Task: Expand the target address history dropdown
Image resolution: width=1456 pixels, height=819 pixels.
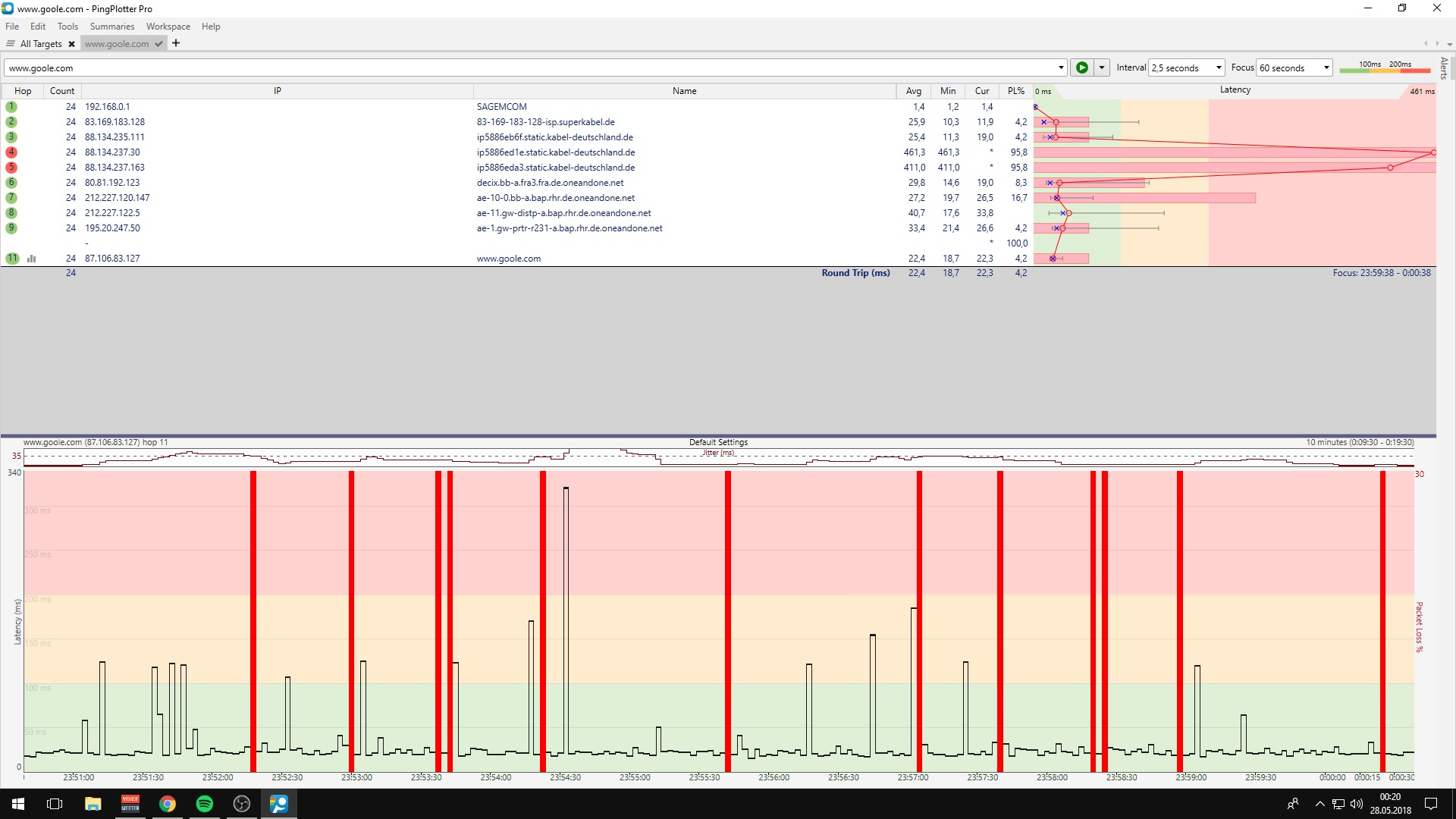Action: click(x=1061, y=67)
